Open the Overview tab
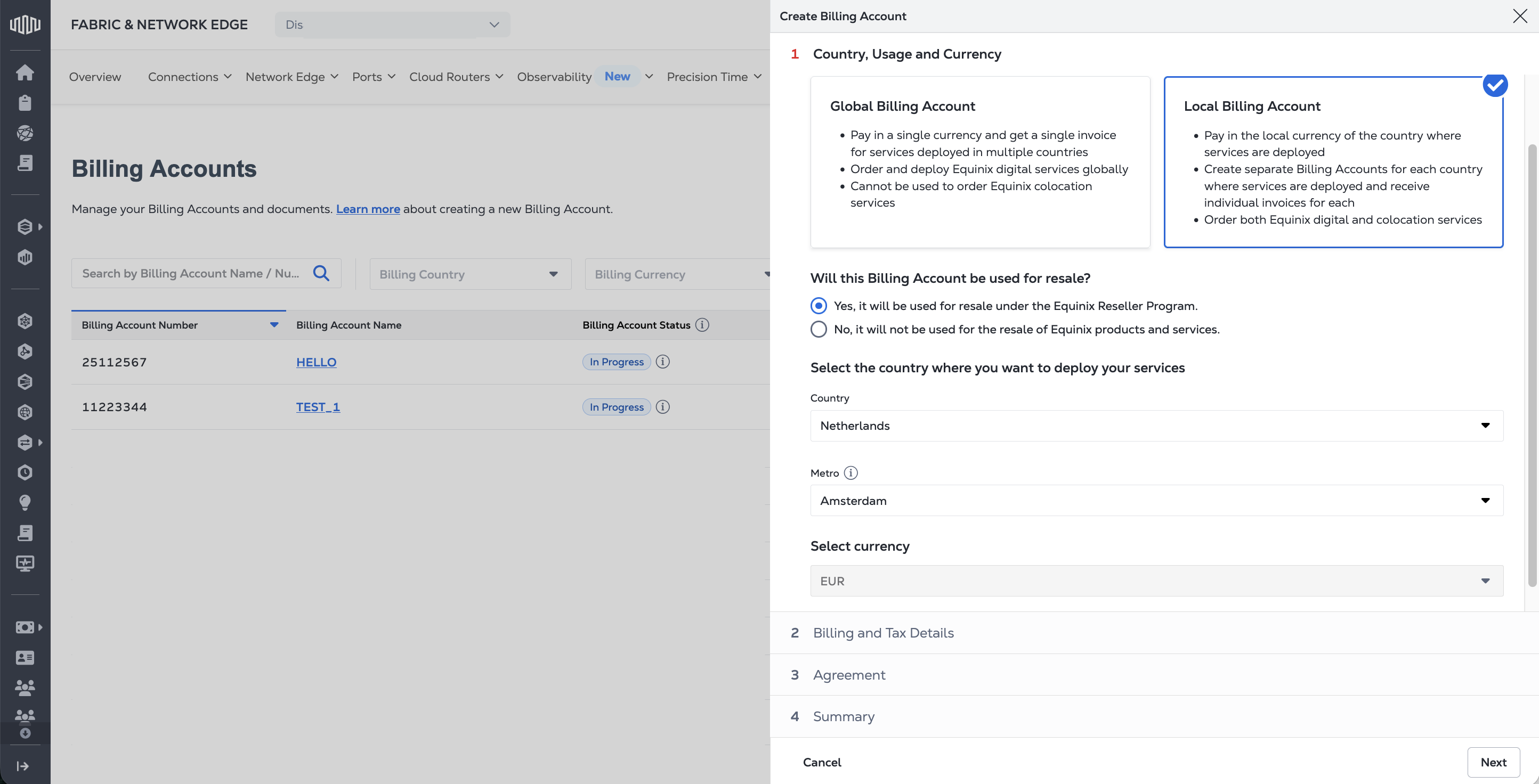Viewport: 1539px width, 784px height. point(95,77)
